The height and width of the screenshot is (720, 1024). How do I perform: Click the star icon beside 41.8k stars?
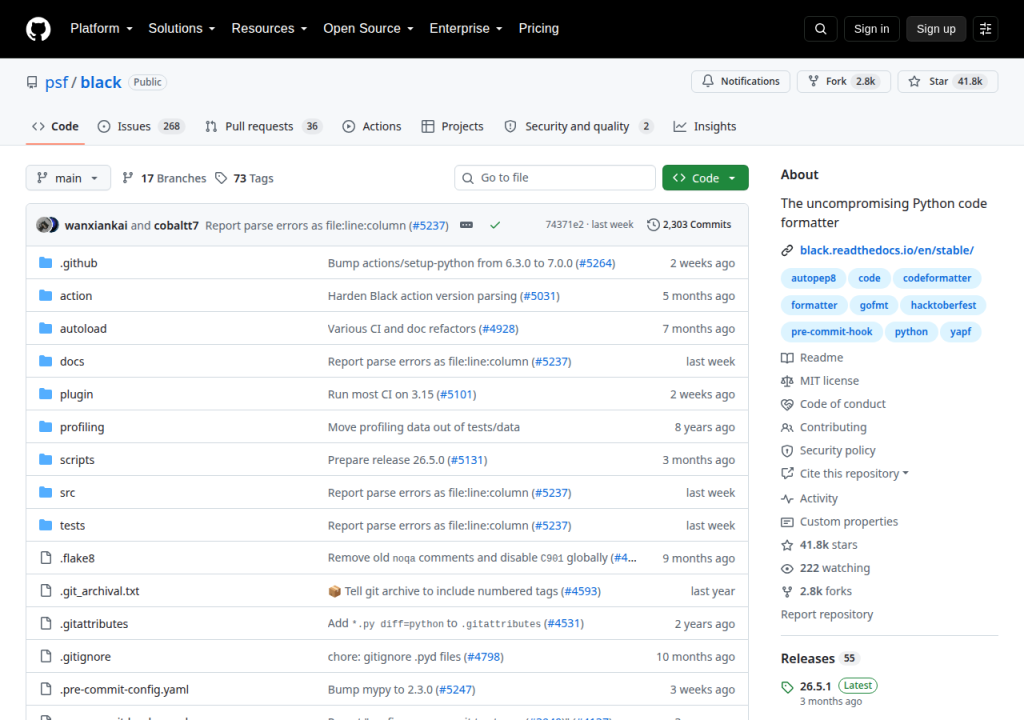click(787, 545)
